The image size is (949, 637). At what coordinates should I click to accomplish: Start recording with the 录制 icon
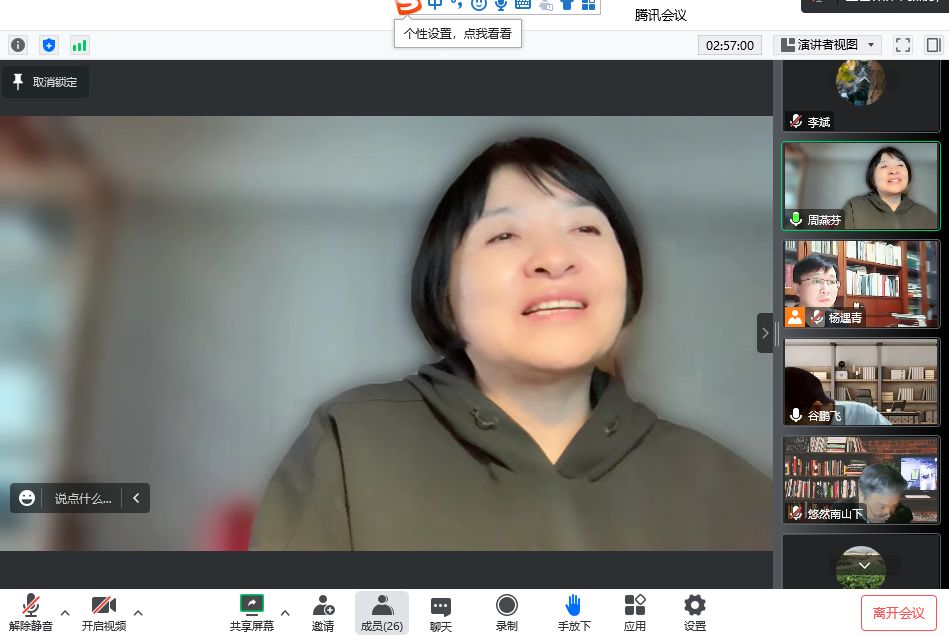tap(507, 612)
